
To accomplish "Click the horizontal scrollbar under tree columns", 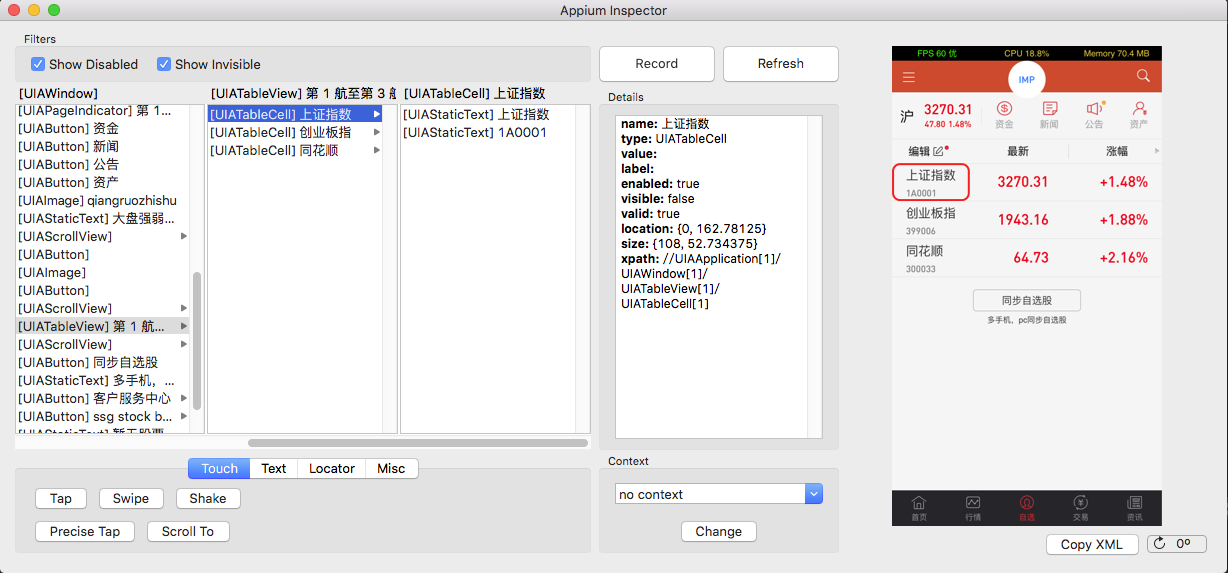I will click(x=418, y=442).
